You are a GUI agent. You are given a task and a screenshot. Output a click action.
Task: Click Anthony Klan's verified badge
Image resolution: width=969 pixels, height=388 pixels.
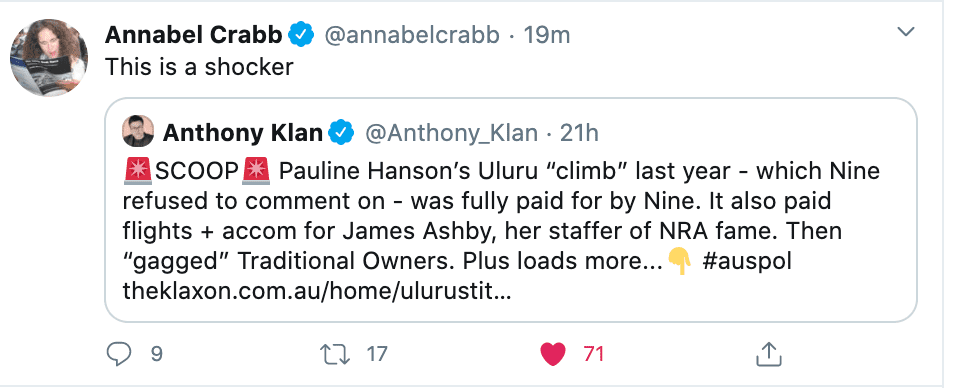click(341, 132)
